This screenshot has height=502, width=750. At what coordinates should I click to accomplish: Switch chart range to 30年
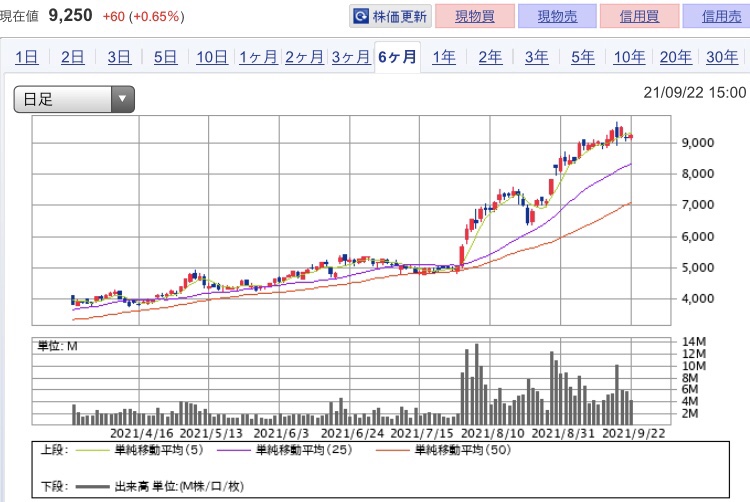(x=722, y=57)
